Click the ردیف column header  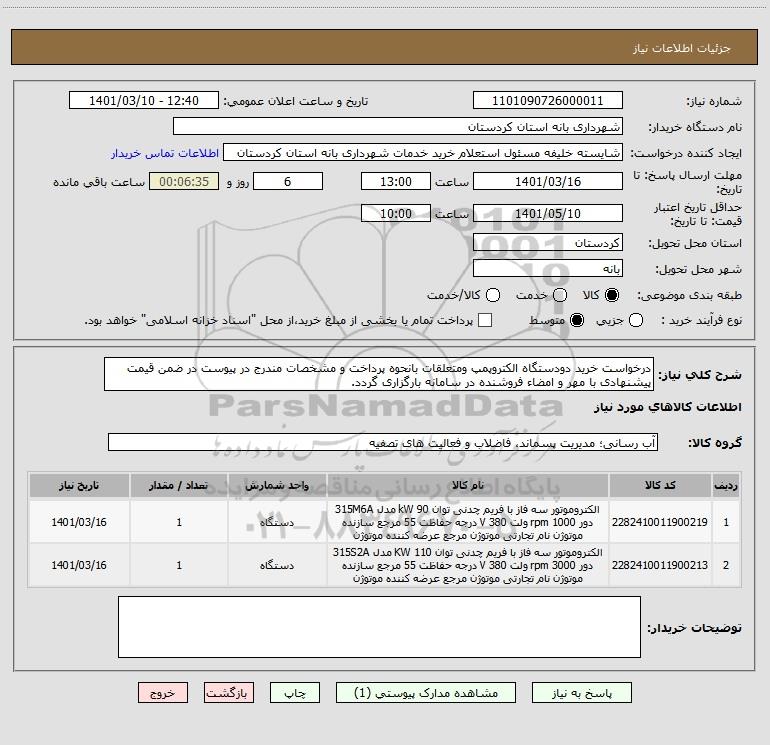tap(726, 486)
